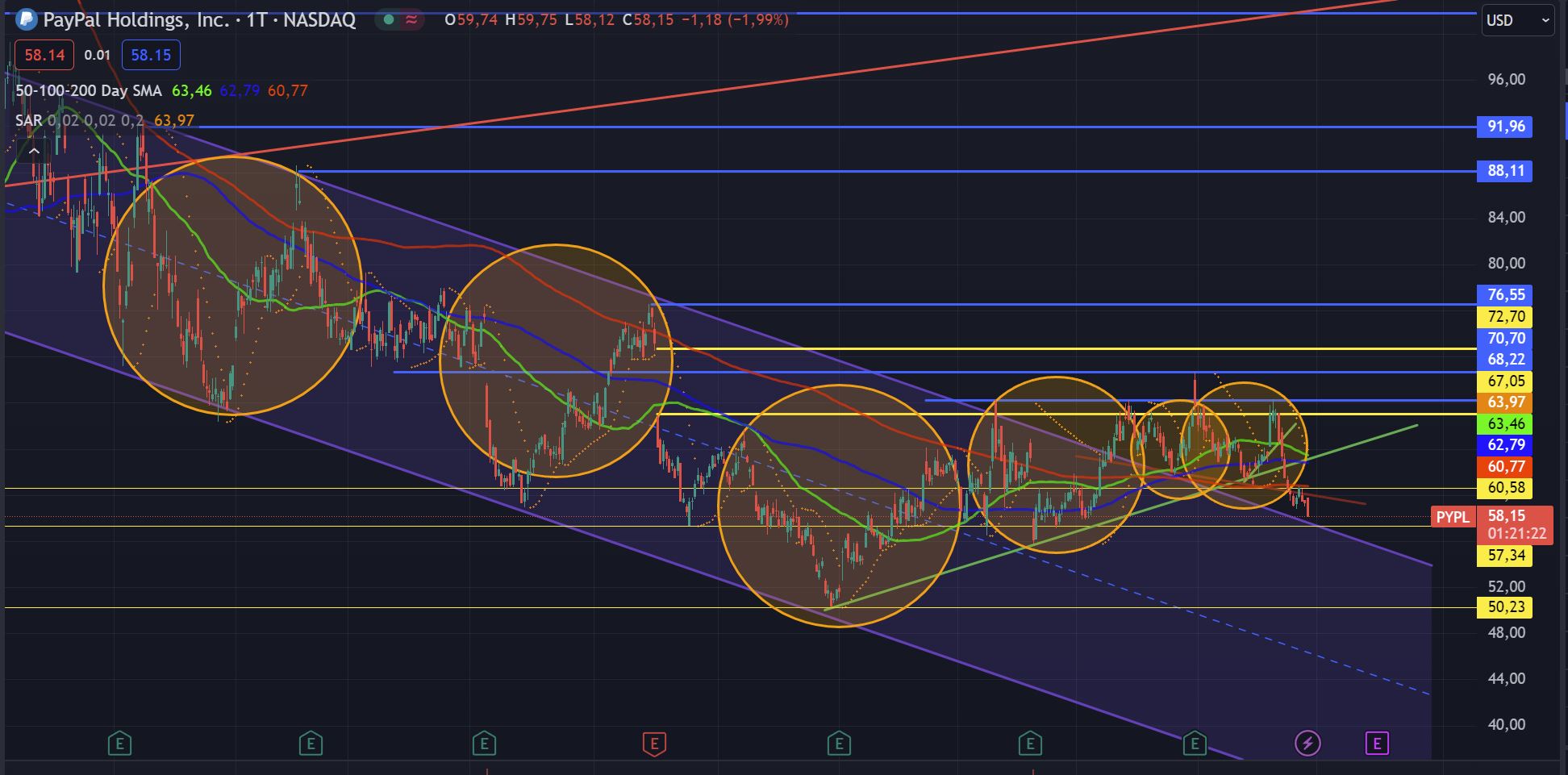
Task: Click the yellow 67,05 price label
Action: tap(1504, 381)
